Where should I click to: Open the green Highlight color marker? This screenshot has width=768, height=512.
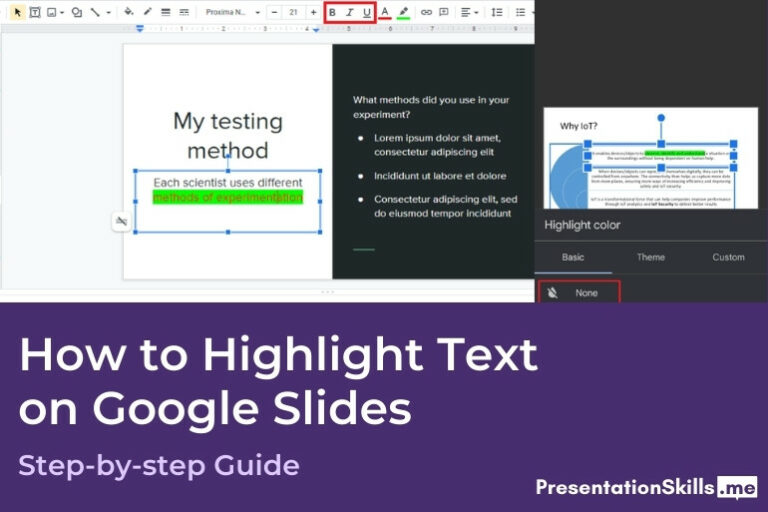(403, 12)
